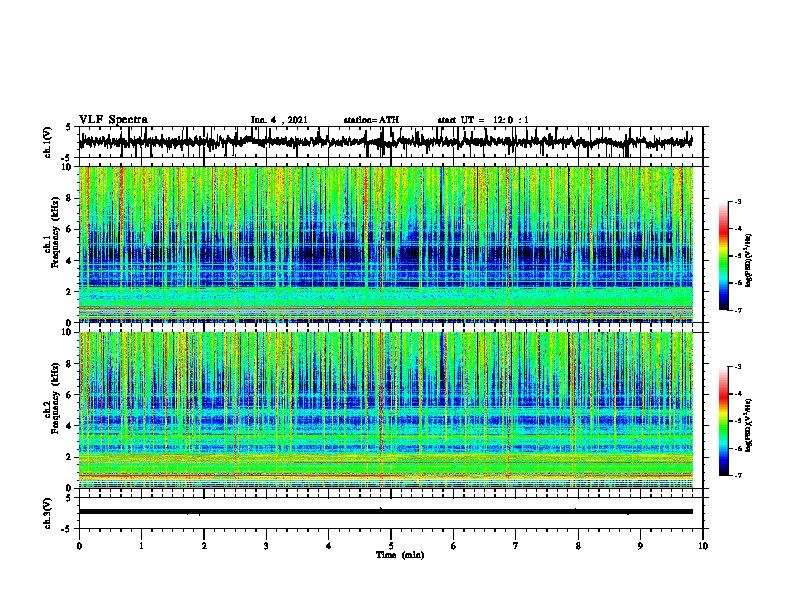Click time-axis tick label "9"

tap(640, 546)
